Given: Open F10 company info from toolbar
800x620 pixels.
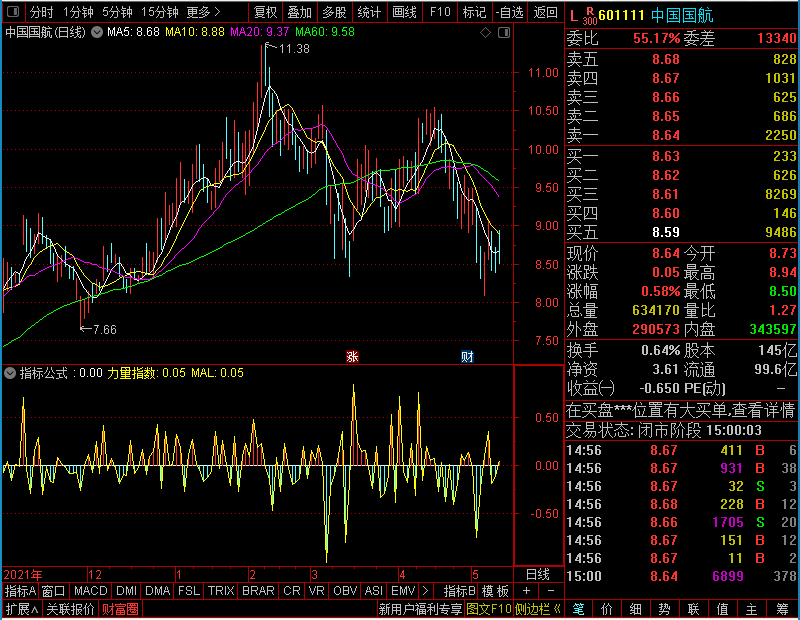Looking at the screenshot, I should pyautogui.click(x=440, y=12).
